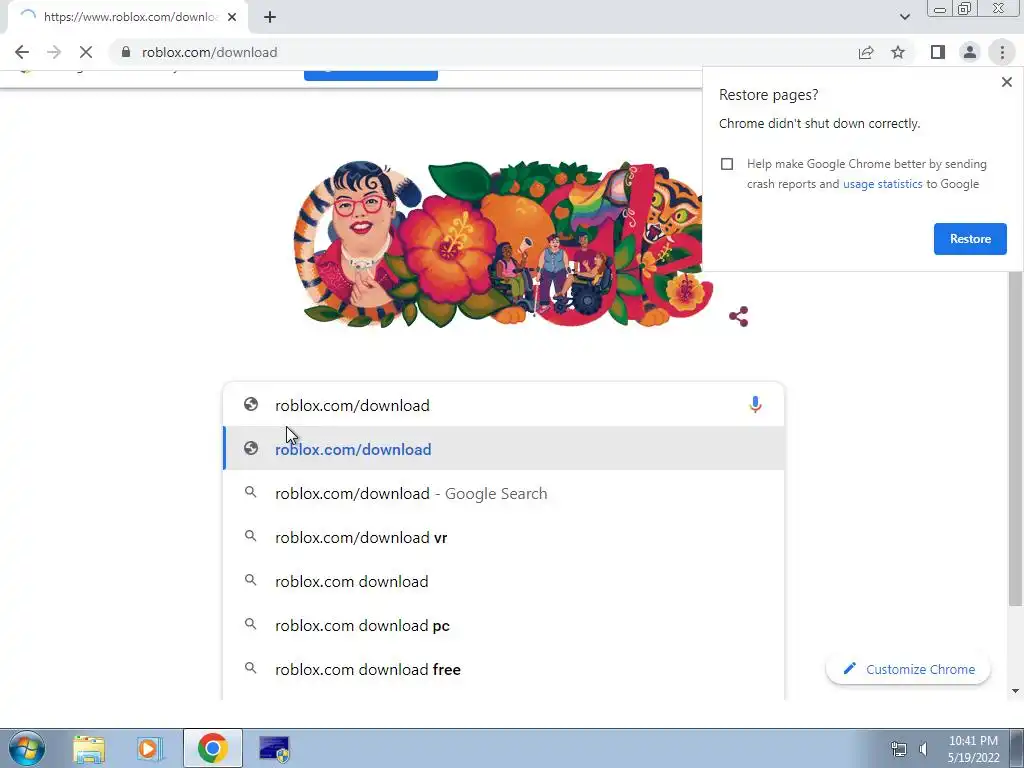
Task: Focus the Google search box
Action: click(503, 405)
